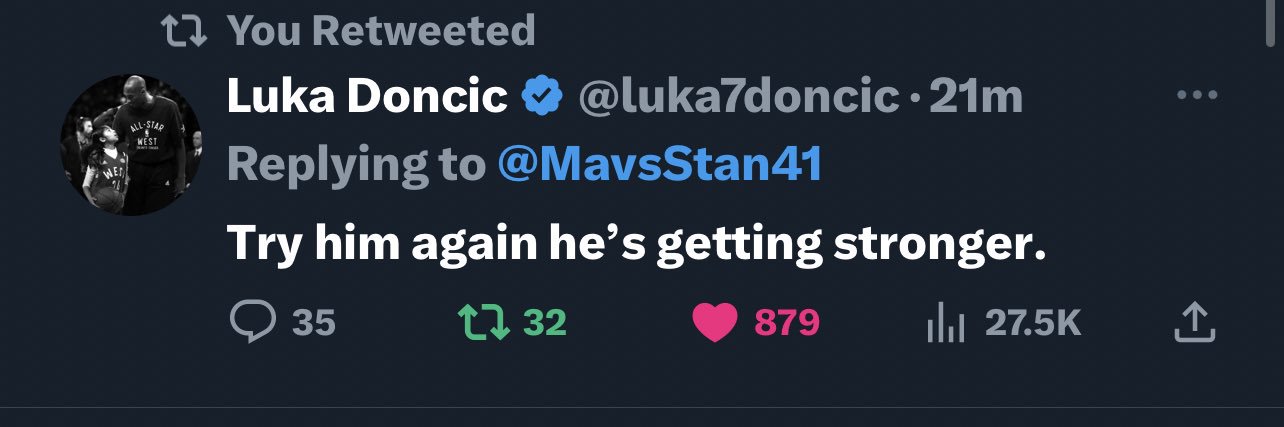Click the 32 retweets count
This screenshot has width=1284, height=427.
click(x=544, y=323)
